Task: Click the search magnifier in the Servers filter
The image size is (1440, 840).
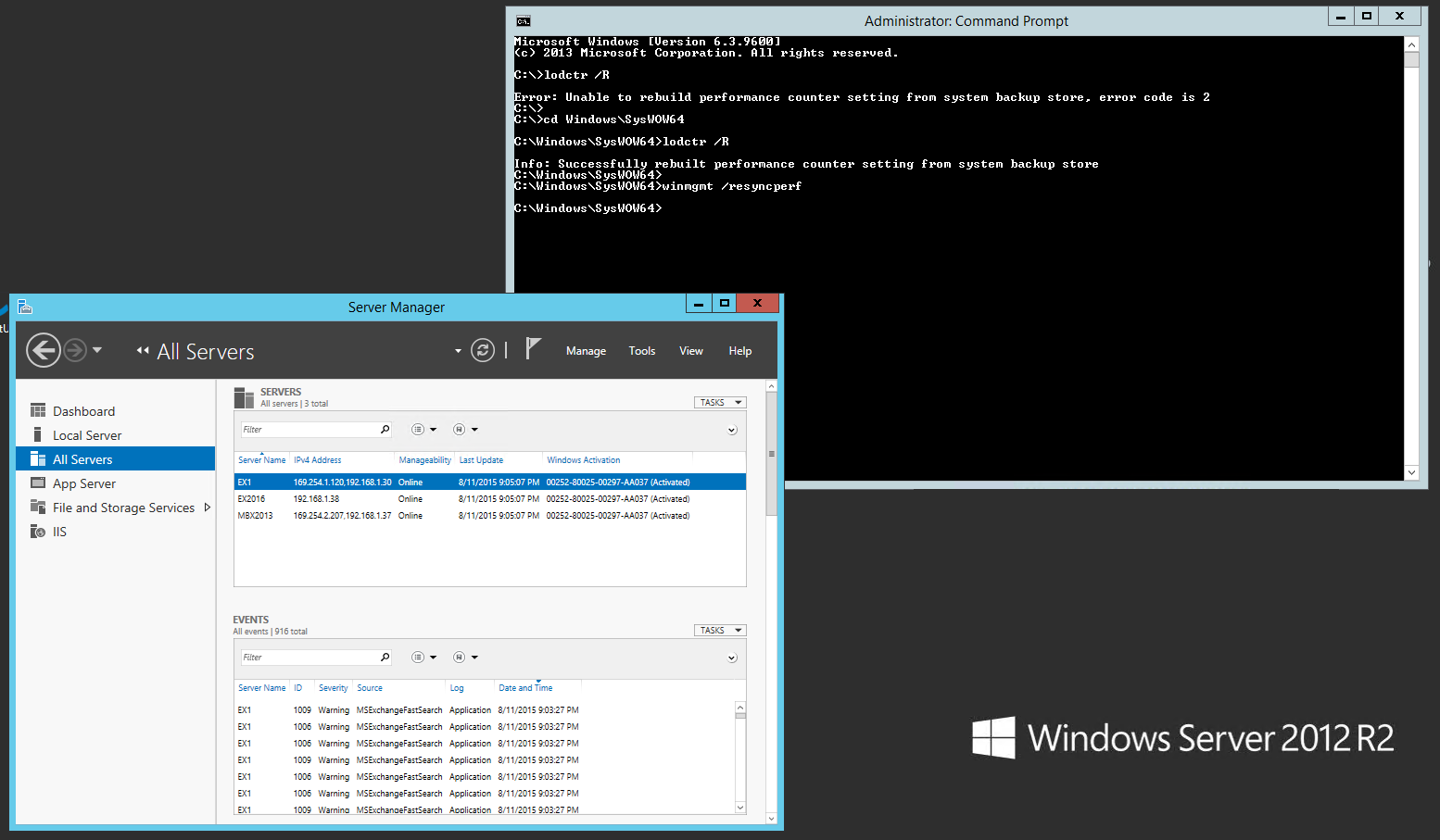Action: point(385,429)
